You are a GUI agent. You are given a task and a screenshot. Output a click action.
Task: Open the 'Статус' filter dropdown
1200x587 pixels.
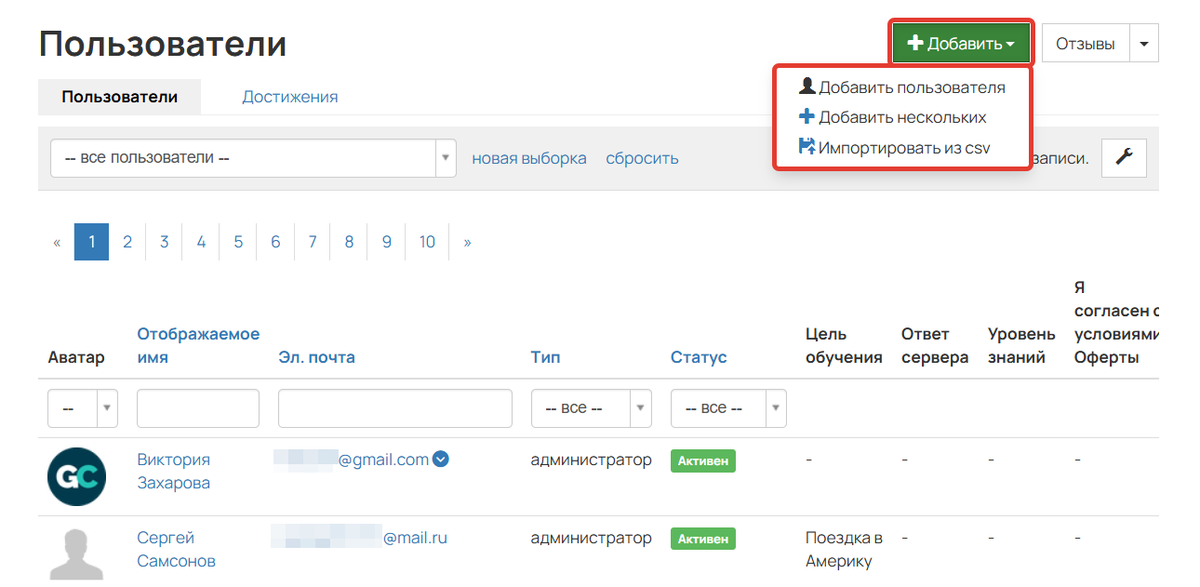[x=728, y=408]
